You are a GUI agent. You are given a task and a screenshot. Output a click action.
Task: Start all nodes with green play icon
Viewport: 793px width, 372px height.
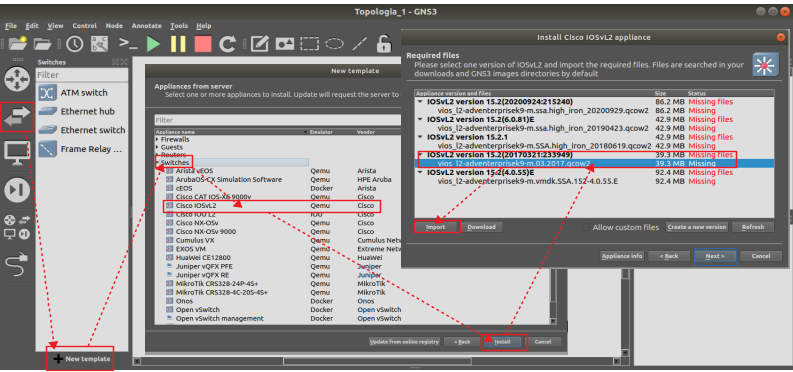tap(153, 43)
